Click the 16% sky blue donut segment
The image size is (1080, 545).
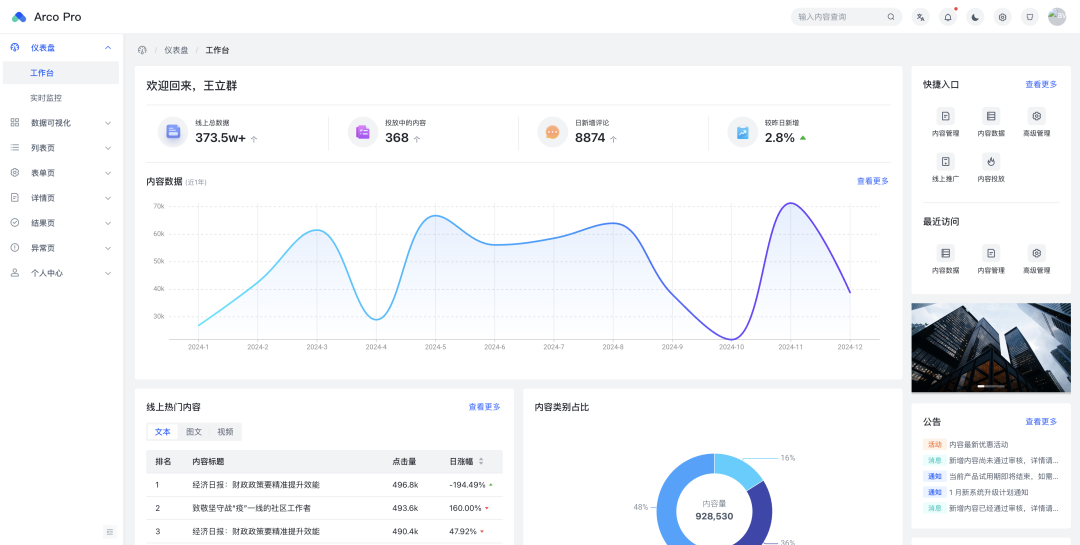(738, 469)
